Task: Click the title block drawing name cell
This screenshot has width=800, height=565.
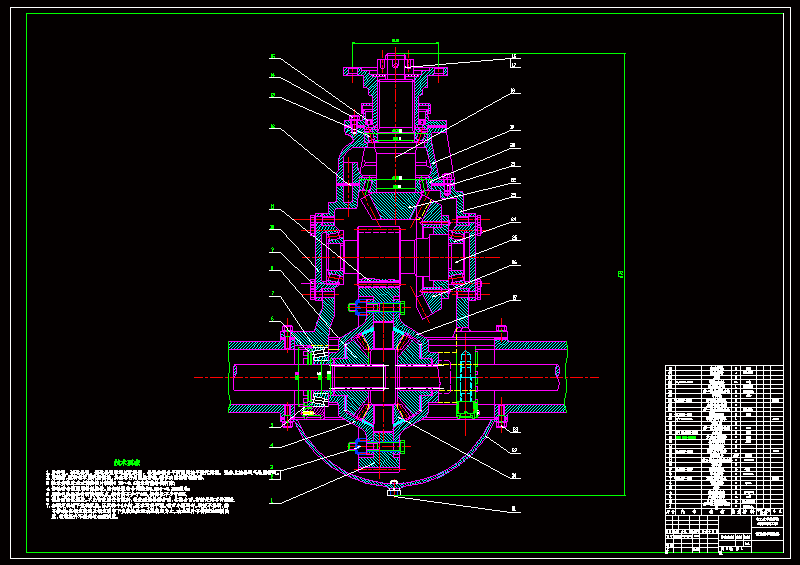Action: 768,534
